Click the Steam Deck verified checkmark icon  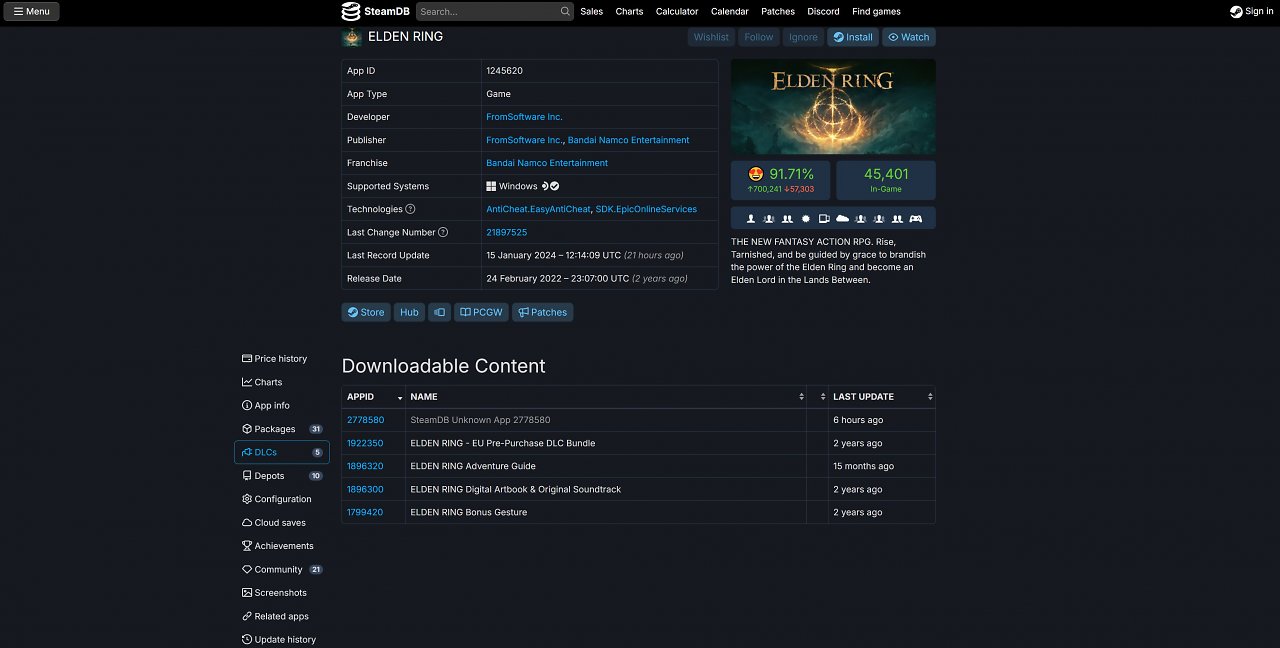tap(555, 186)
